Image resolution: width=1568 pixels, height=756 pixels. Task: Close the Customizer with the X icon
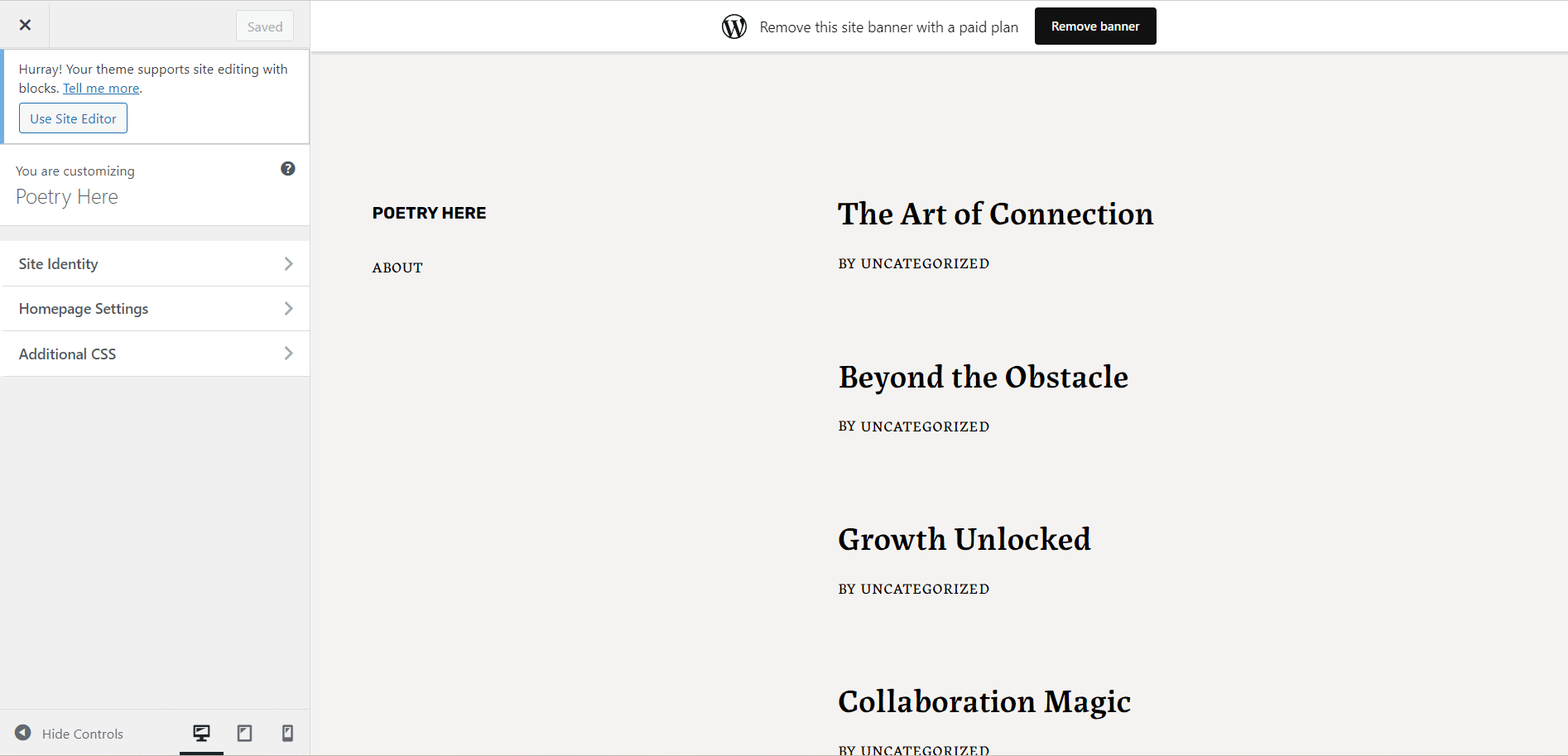point(25,25)
